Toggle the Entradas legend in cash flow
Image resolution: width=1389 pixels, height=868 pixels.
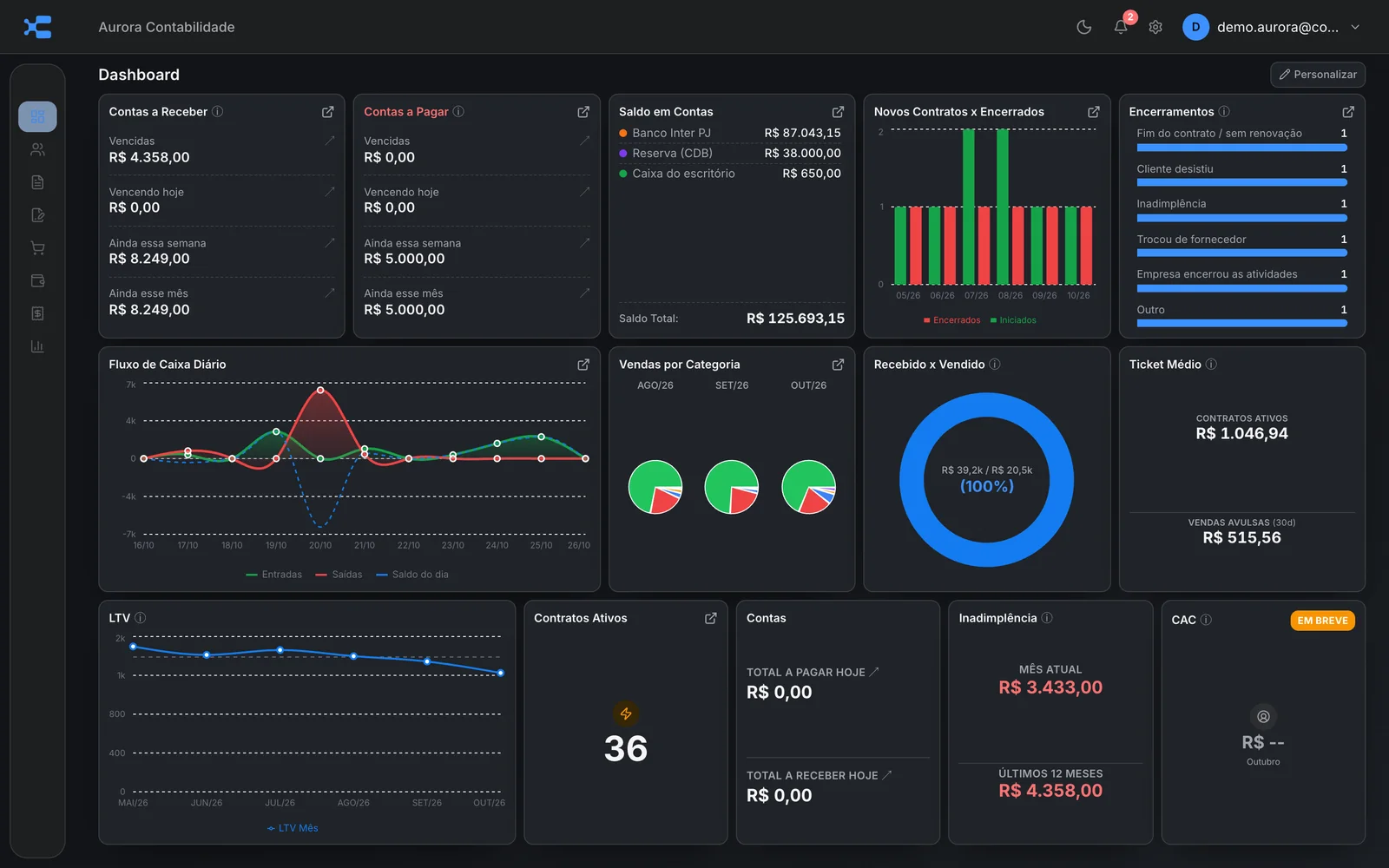pos(274,575)
